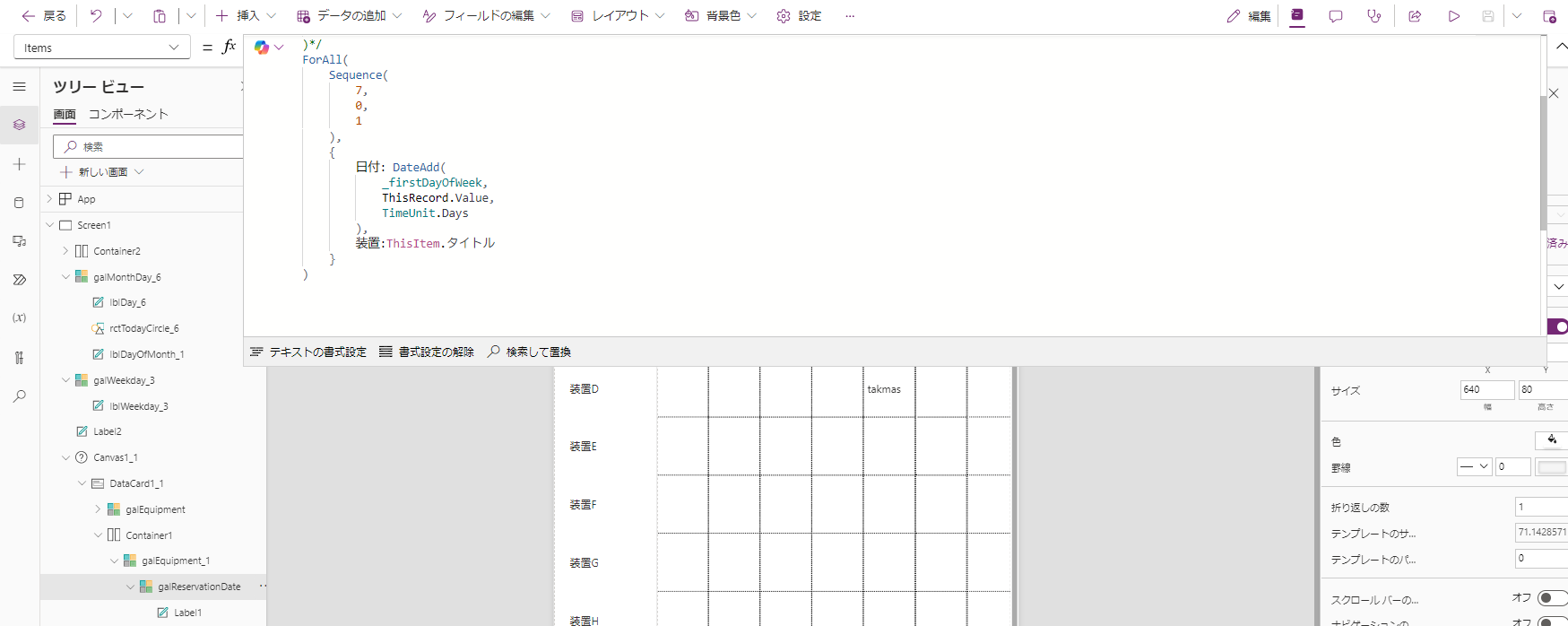Open Settings (設定) gear in toolbar

click(x=799, y=15)
